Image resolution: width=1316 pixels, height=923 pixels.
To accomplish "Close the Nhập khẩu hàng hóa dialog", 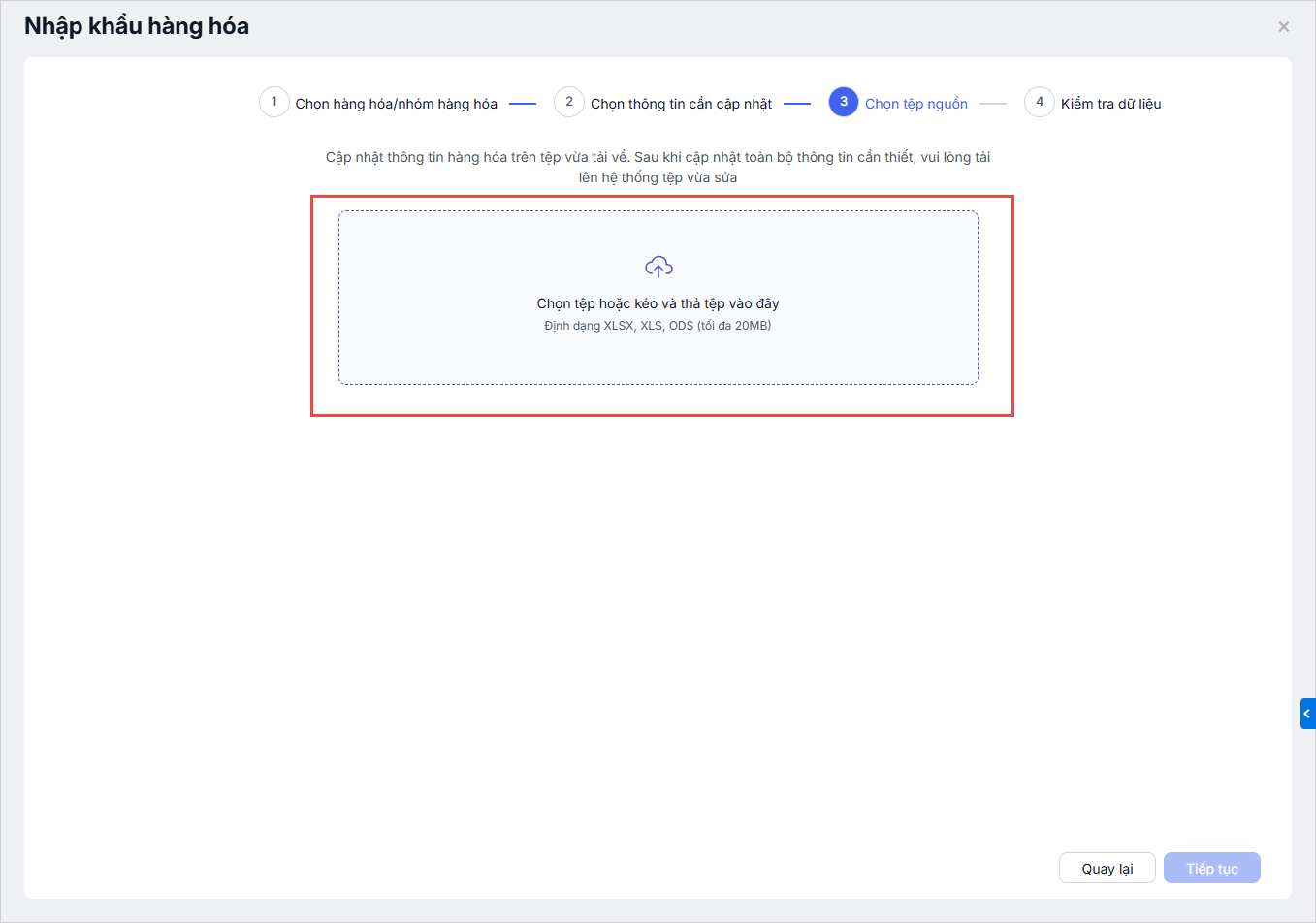I will pyautogui.click(x=1283, y=27).
